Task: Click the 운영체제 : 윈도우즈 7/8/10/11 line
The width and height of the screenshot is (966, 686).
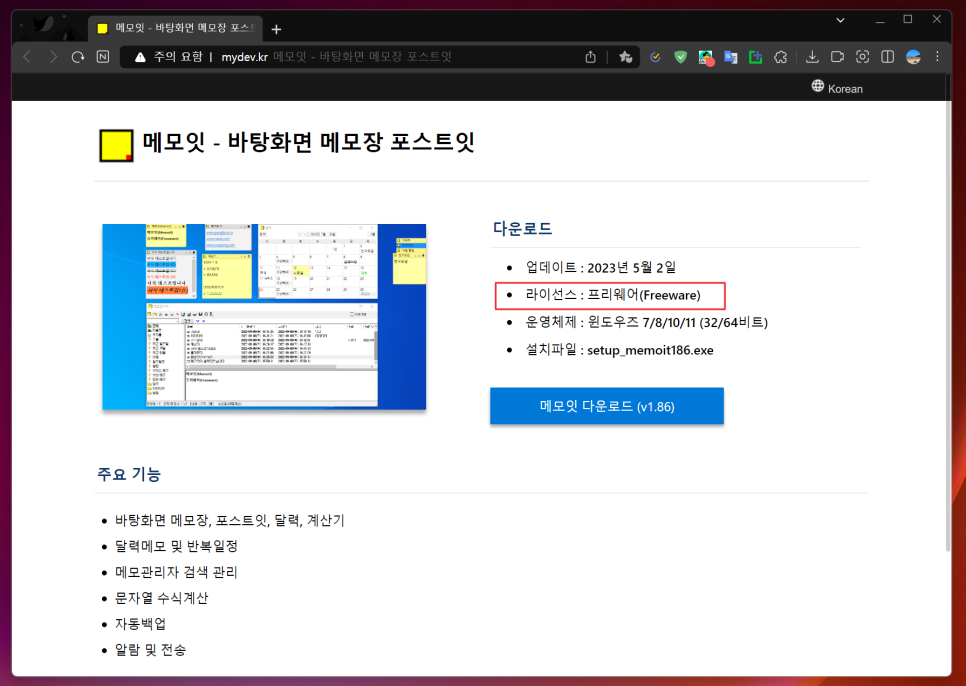Action: tap(646, 322)
